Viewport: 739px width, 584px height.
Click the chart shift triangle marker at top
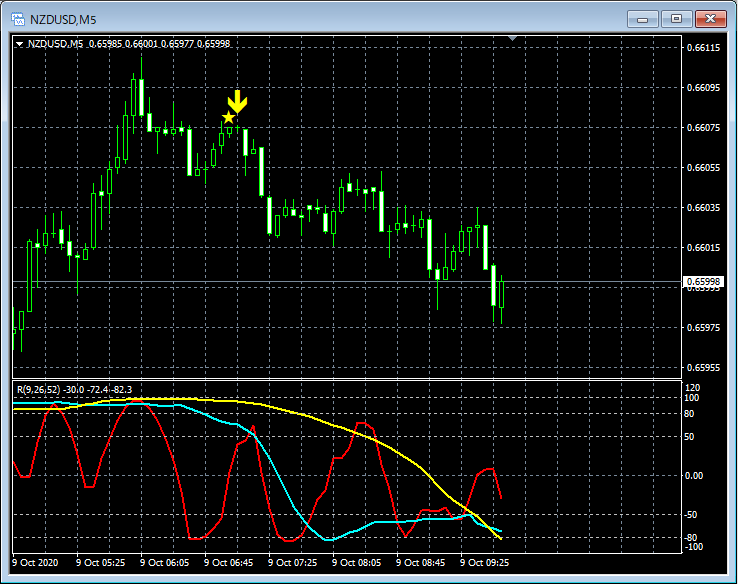point(512,38)
